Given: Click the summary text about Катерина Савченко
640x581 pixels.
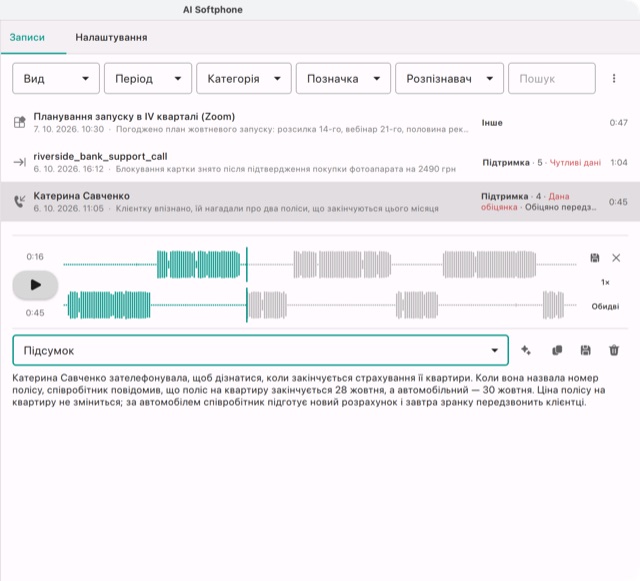Looking at the screenshot, I should (x=308, y=390).
